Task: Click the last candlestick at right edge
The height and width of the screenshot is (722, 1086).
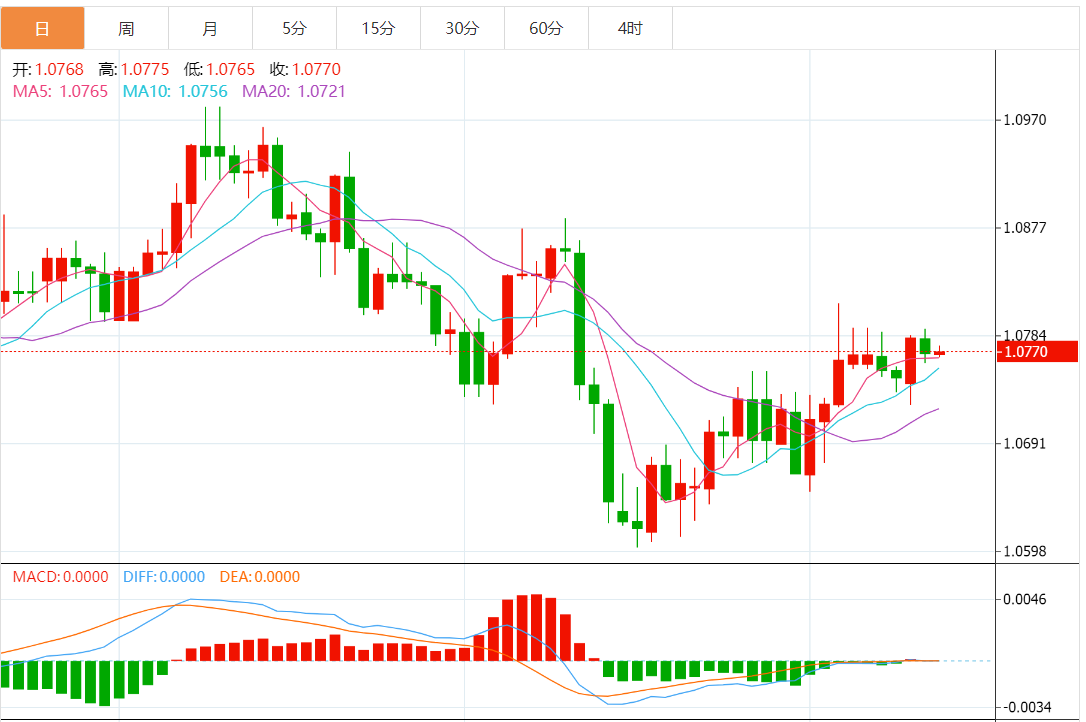Action: click(939, 353)
